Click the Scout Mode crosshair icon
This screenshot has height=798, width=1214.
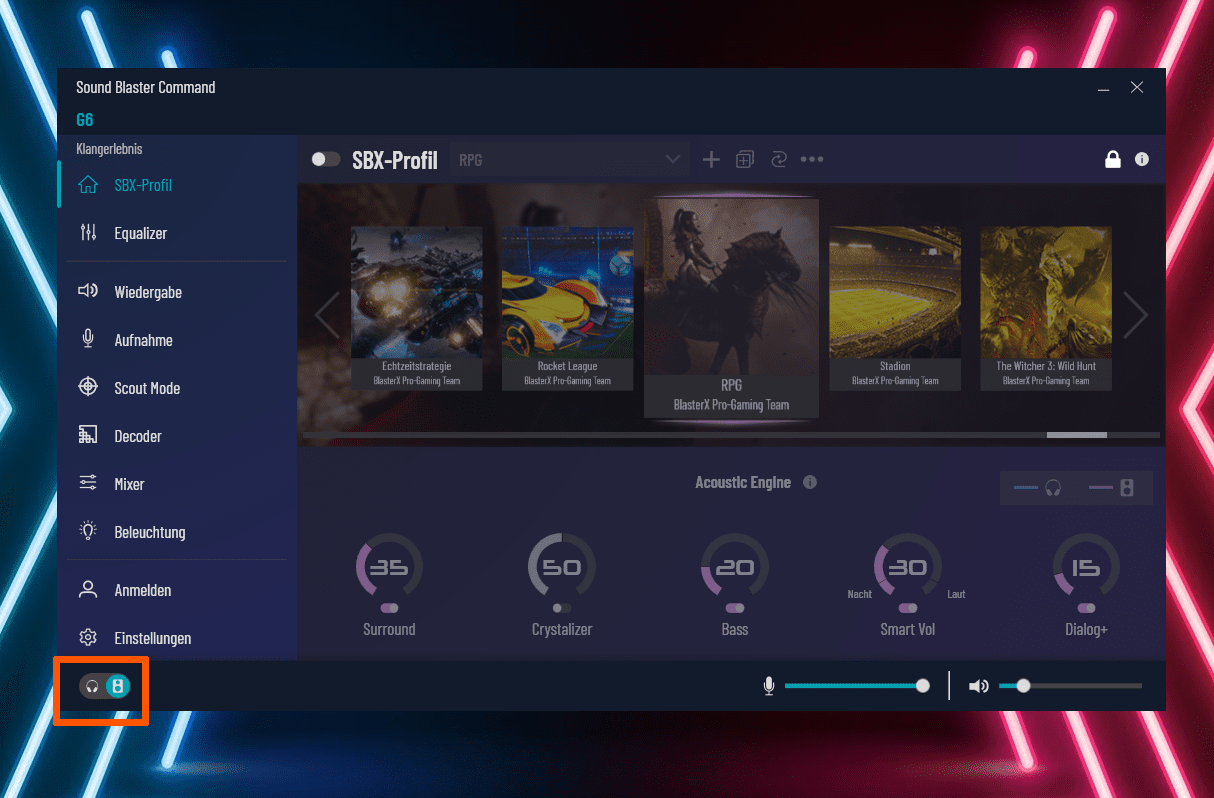pos(88,387)
